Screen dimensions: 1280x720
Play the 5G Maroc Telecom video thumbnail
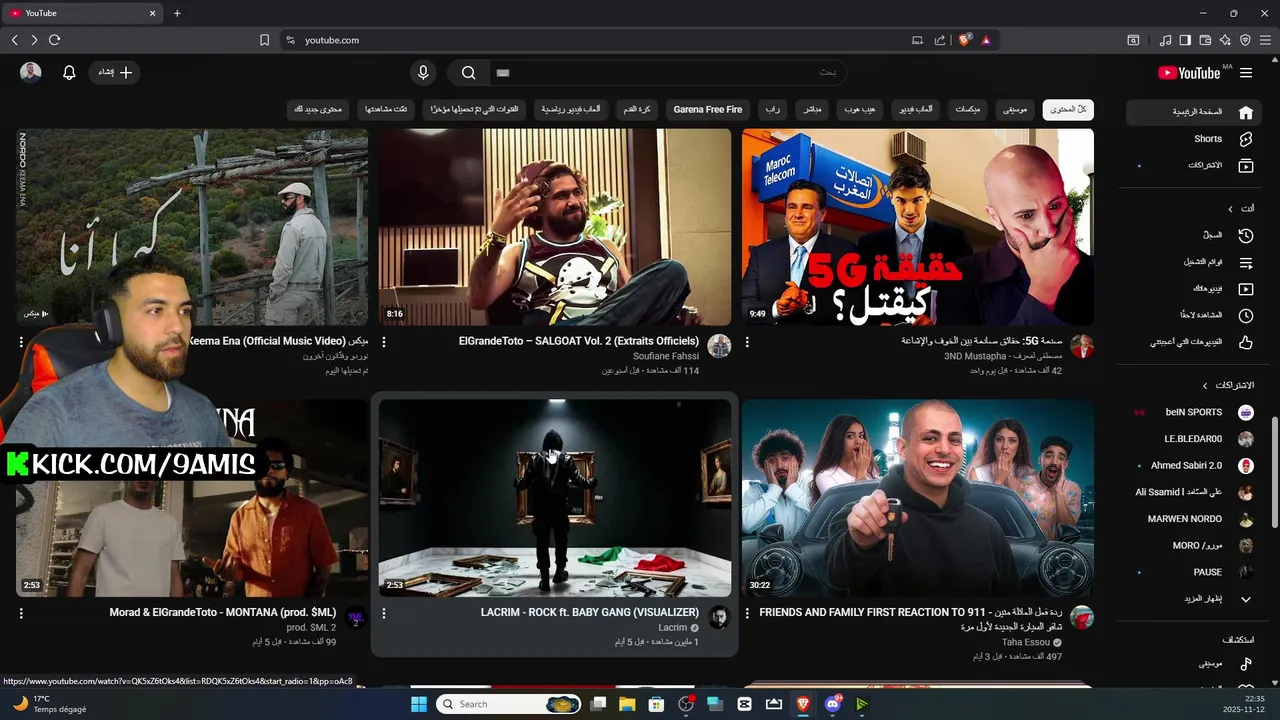[x=918, y=227]
